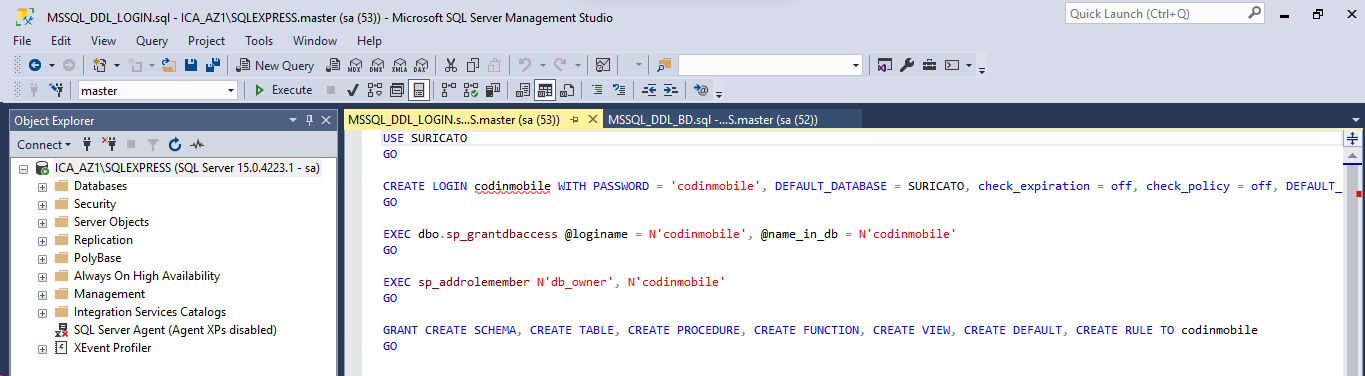Click the find combo box field
The image size is (1365, 376).
click(770, 65)
